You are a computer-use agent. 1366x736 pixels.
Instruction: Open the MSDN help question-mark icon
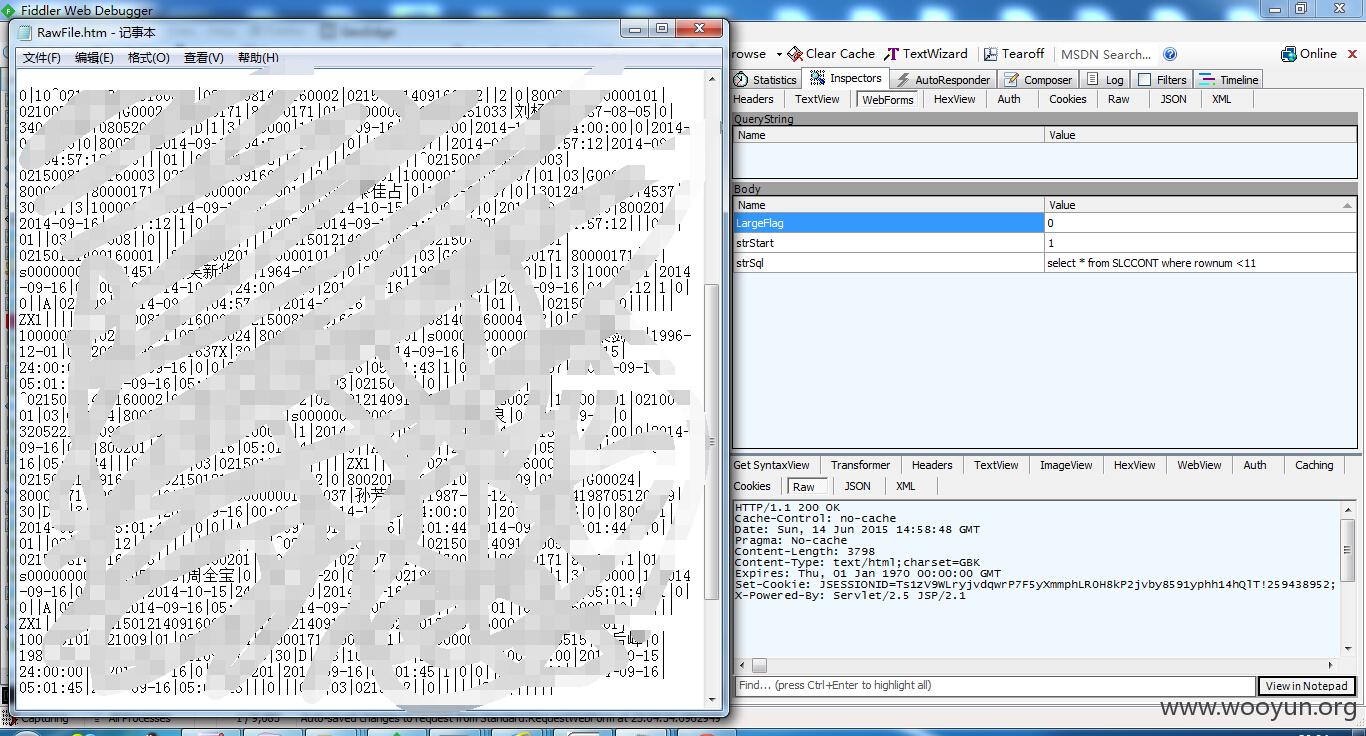[1170, 54]
